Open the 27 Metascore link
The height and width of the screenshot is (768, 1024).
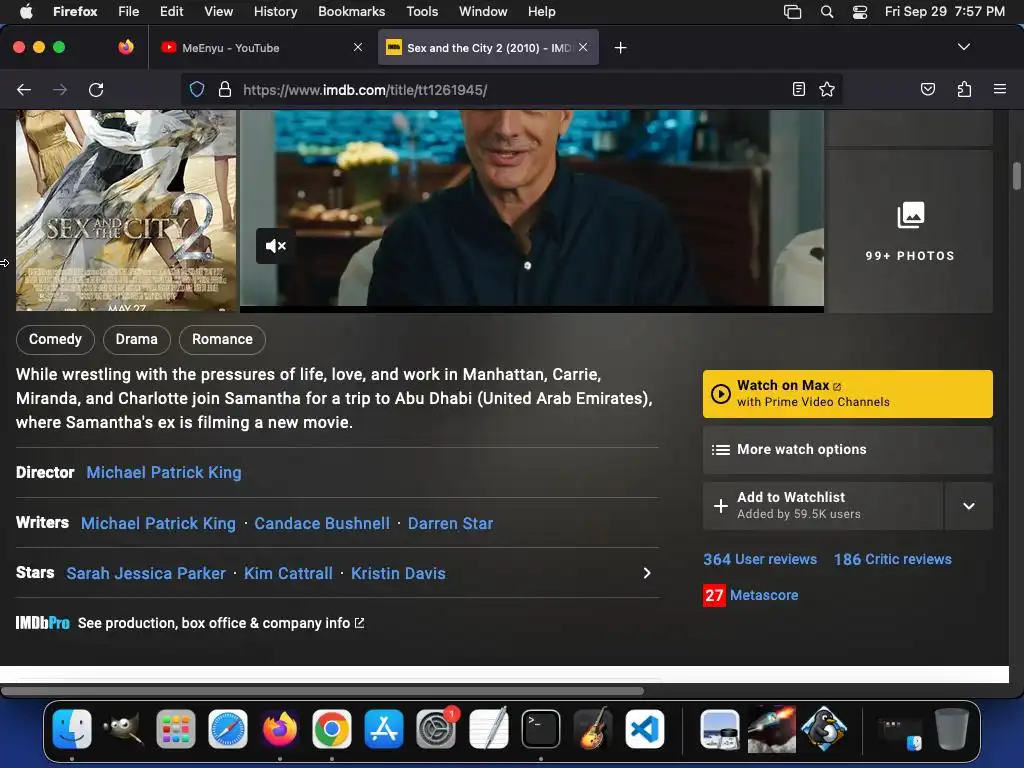tap(750, 595)
